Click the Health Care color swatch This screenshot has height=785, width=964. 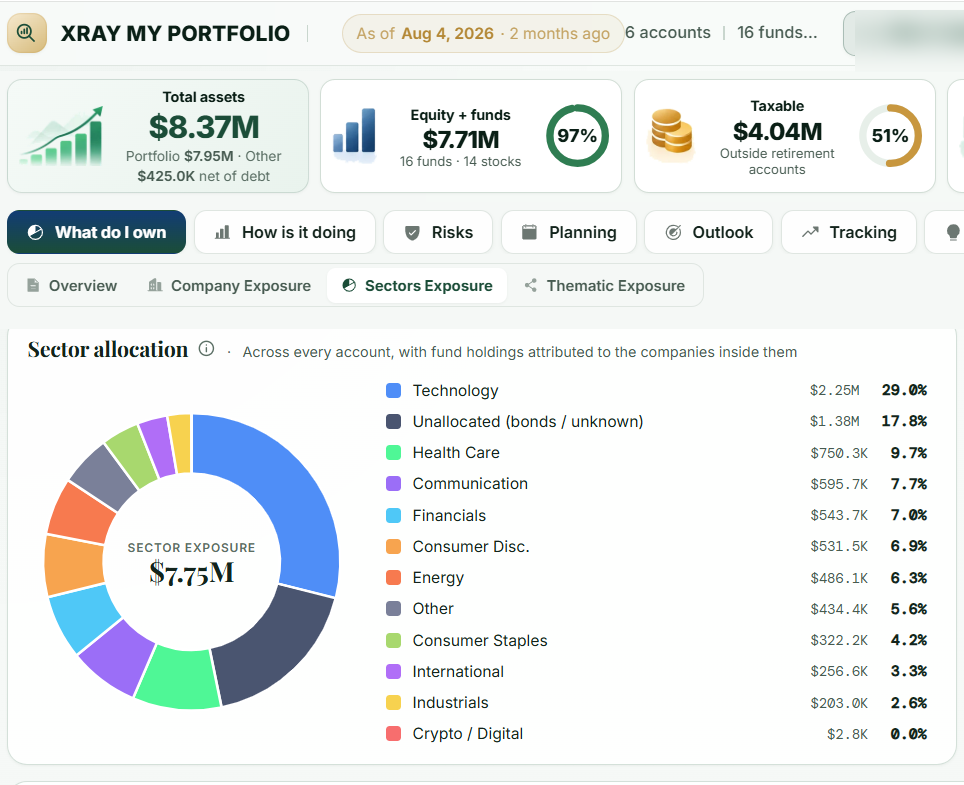[393, 452]
